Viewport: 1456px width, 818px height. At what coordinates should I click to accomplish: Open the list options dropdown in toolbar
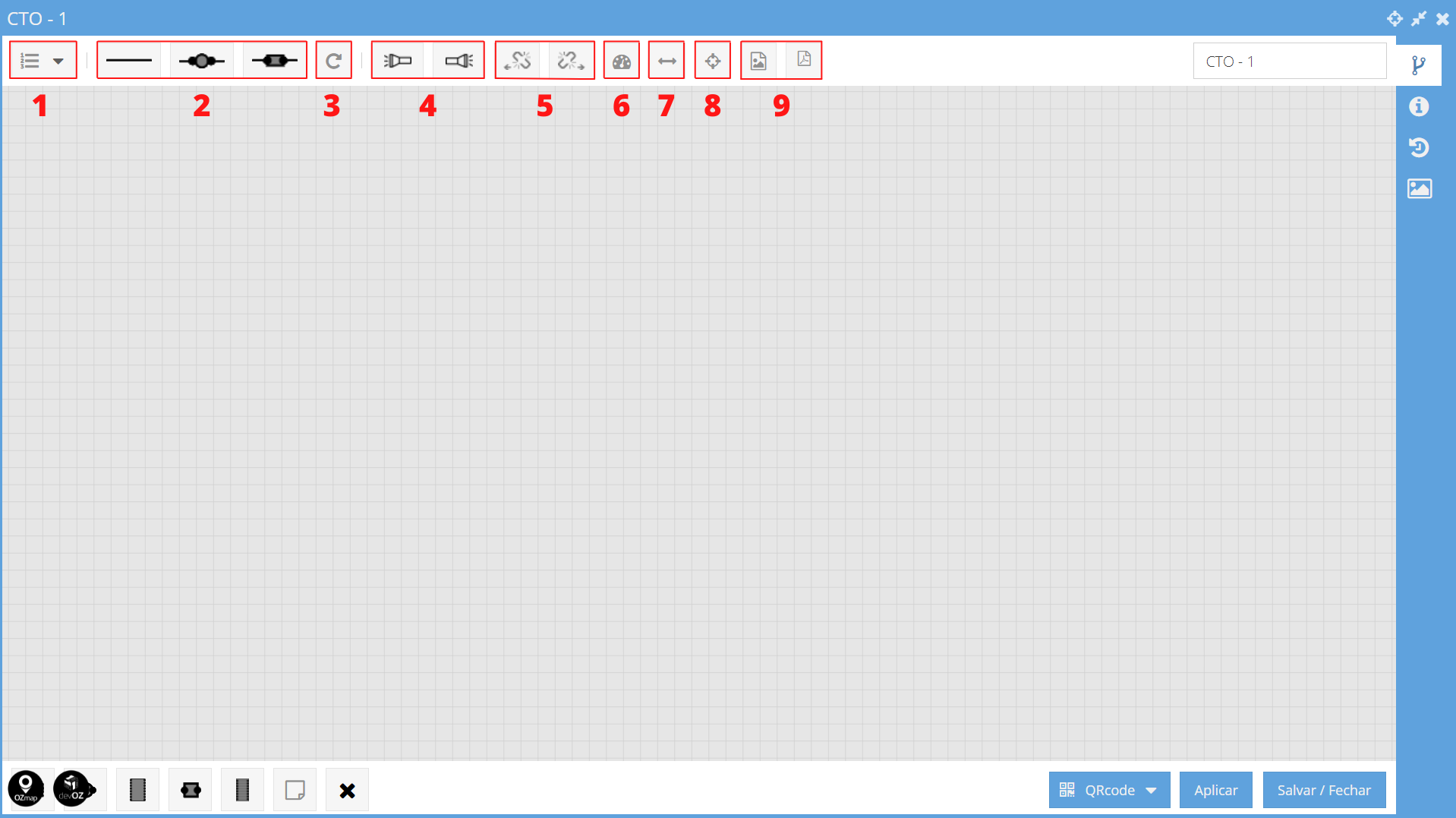click(43, 61)
